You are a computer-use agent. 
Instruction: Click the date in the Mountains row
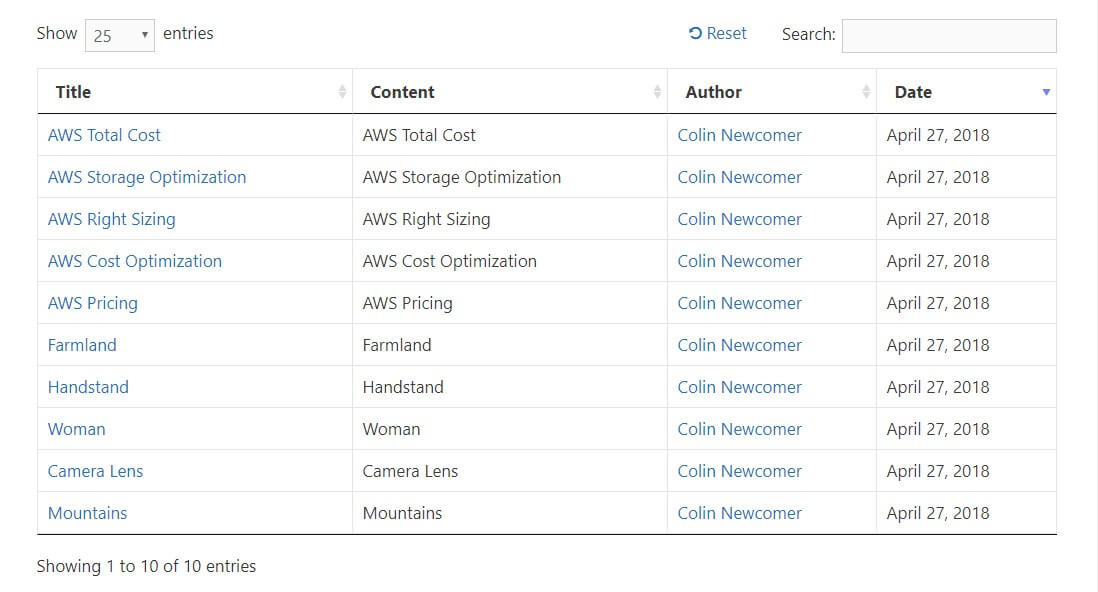pyautogui.click(x=938, y=514)
